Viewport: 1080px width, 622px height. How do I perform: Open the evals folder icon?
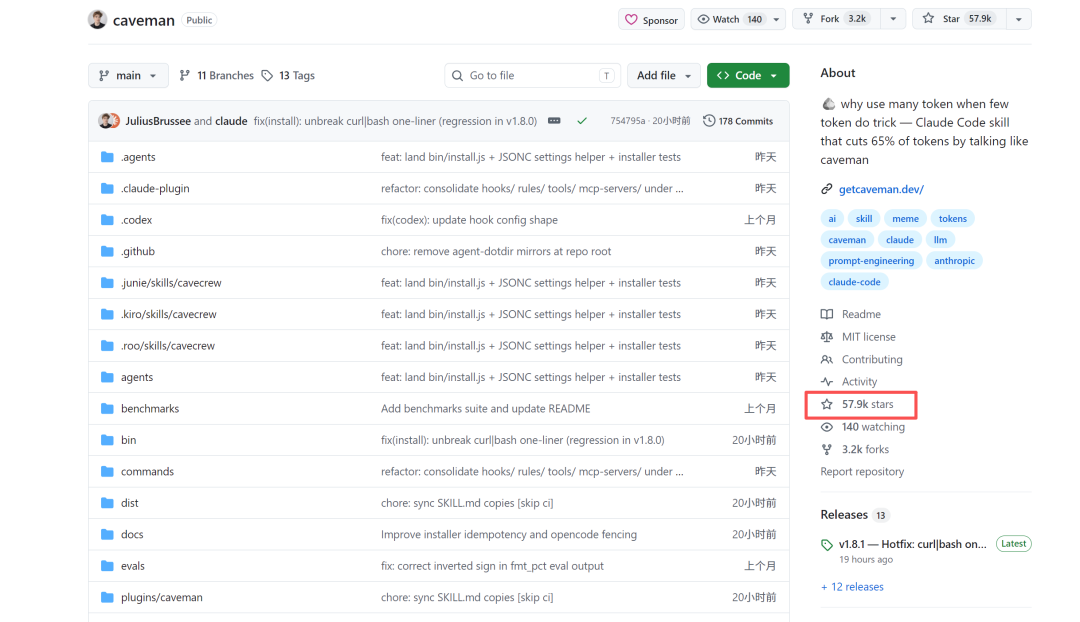107,566
